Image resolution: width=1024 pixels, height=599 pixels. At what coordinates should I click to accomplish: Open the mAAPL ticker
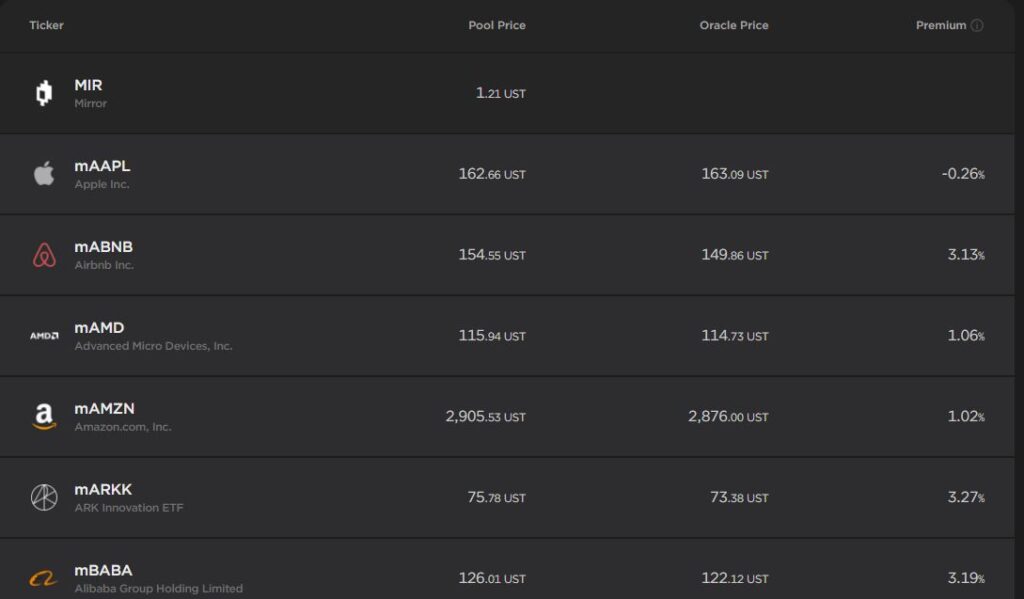click(102, 166)
